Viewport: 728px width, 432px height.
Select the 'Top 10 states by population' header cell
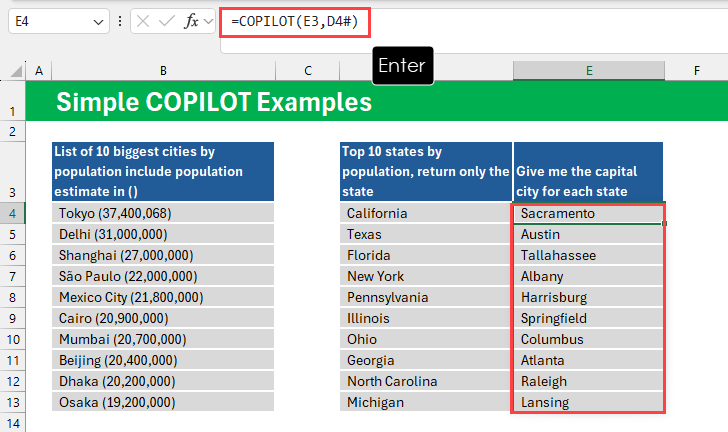pyautogui.click(x=426, y=171)
